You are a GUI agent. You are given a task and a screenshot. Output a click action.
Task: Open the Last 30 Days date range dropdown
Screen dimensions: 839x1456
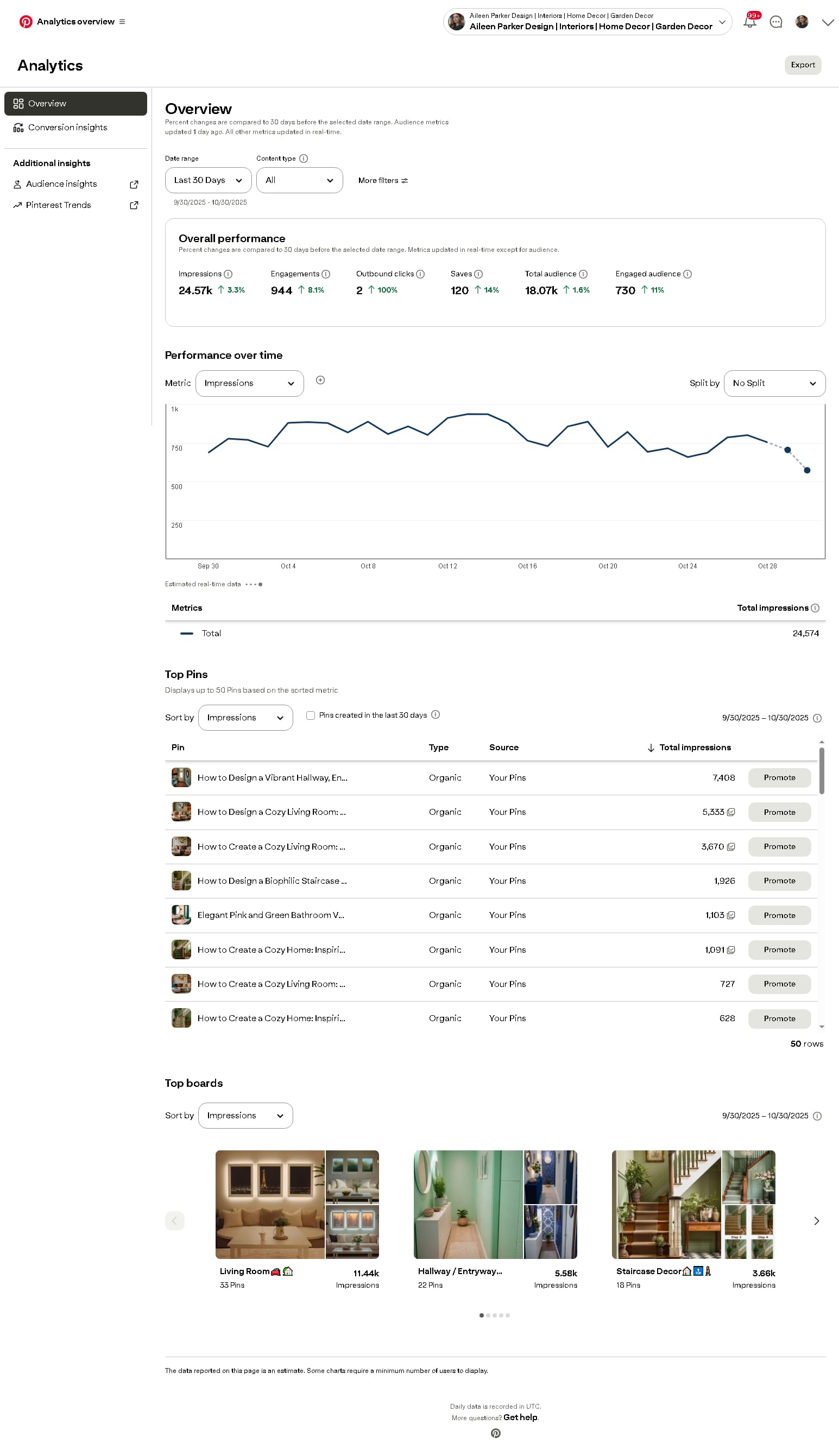pyautogui.click(x=208, y=180)
